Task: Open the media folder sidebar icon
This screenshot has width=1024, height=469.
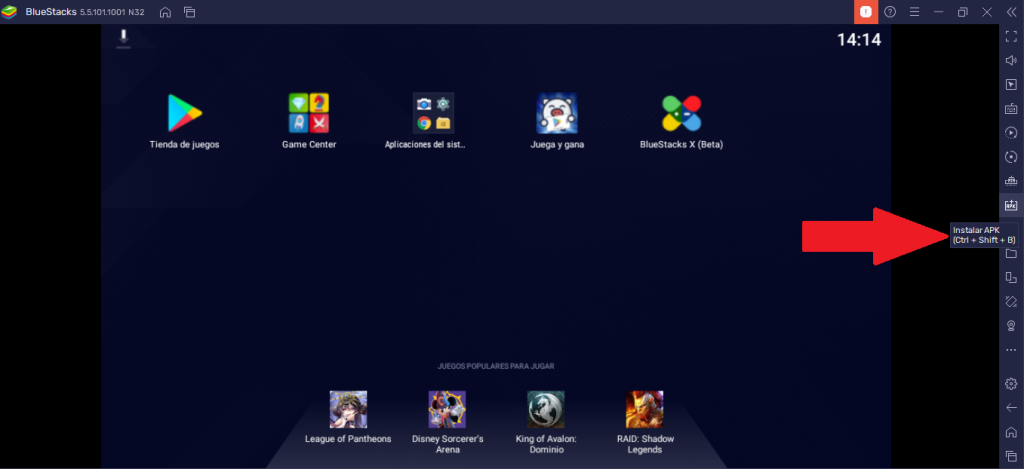Action: [1011, 253]
